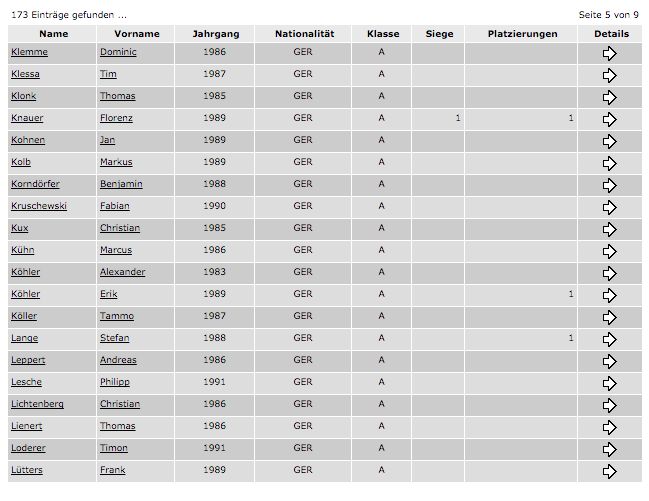Click first name link Philipp
This screenshot has height=501, width=649.
pyautogui.click(x=115, y=382)
